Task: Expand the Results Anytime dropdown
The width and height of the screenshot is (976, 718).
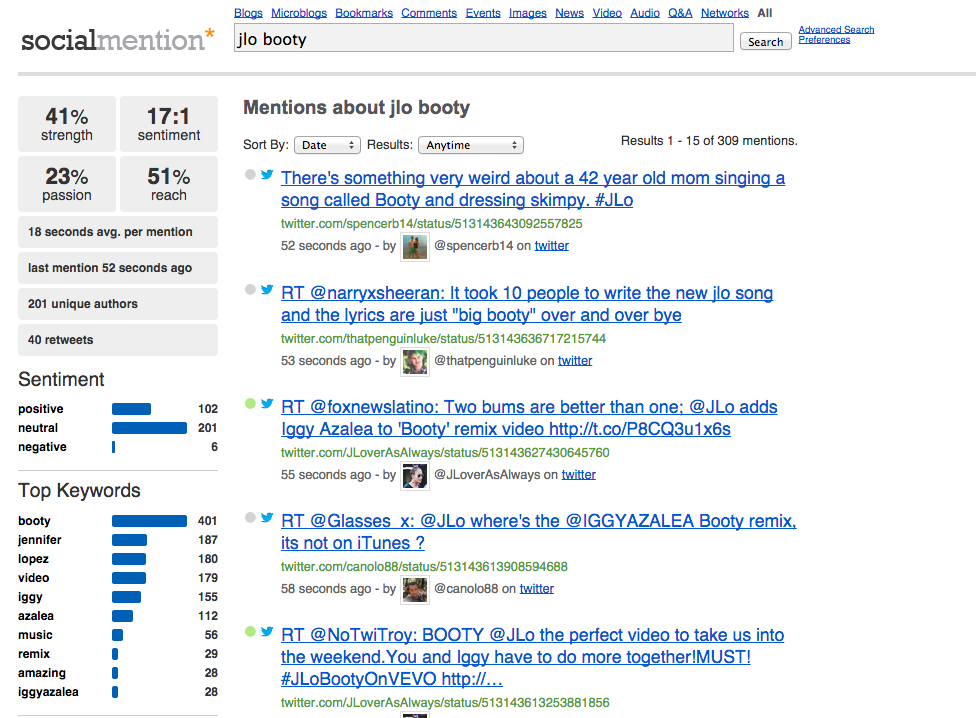Action: coord(470,145)
